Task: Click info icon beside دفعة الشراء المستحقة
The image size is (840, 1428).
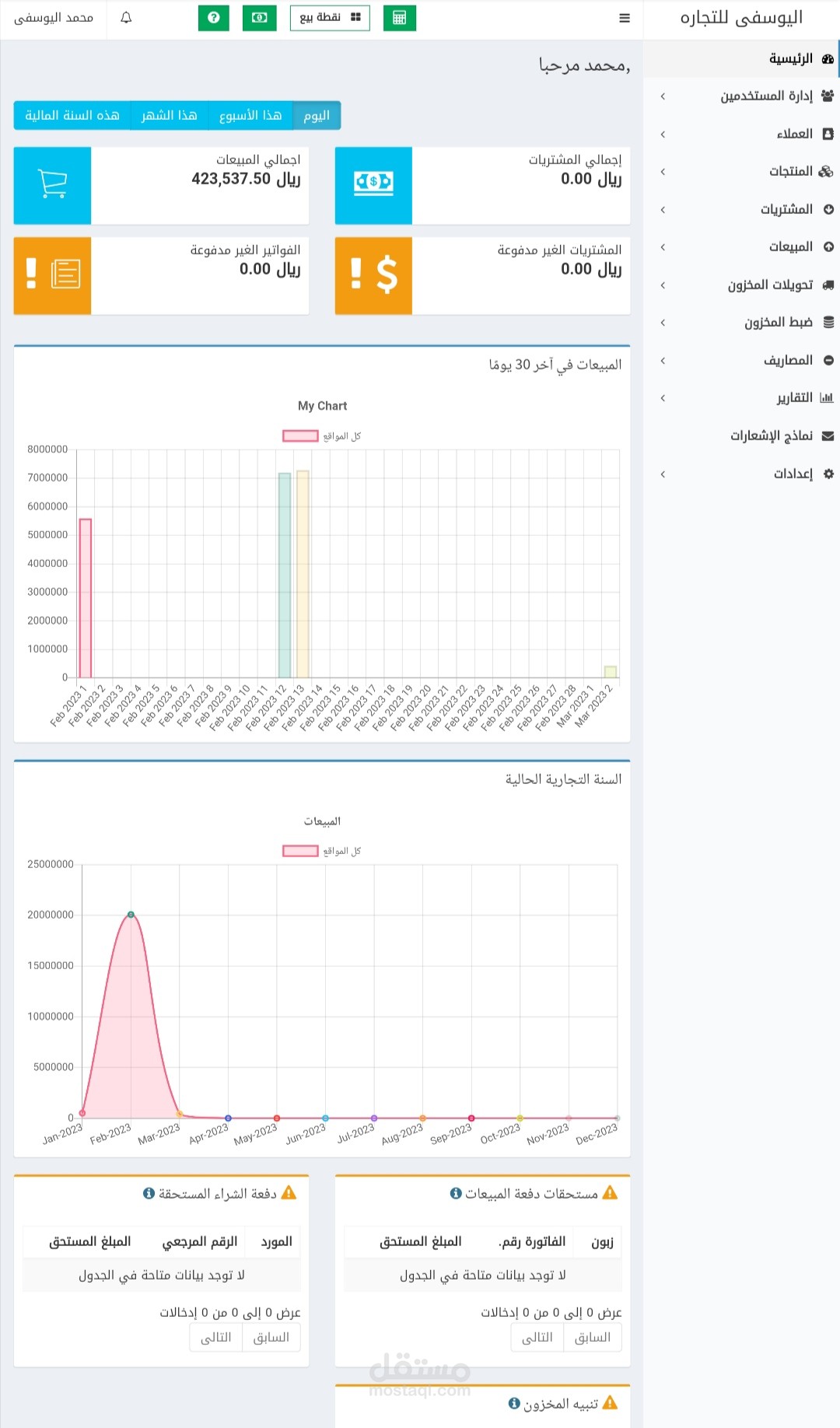Action: [x=149, y=1193]
